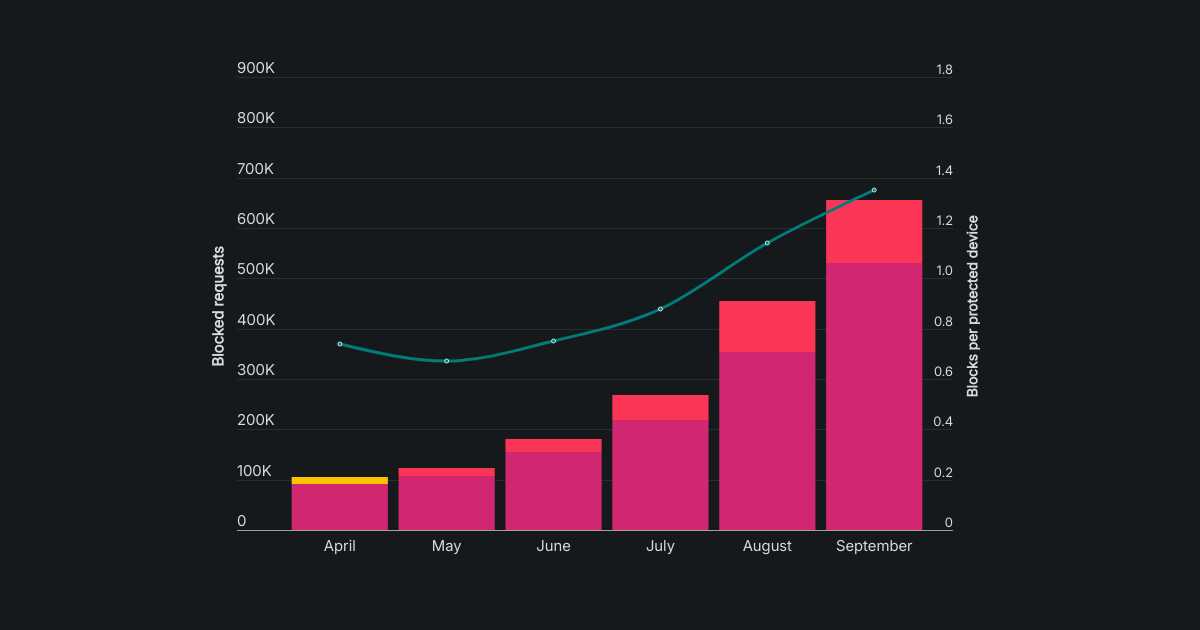Select the yellow segment of April bar

coord(340,480)
